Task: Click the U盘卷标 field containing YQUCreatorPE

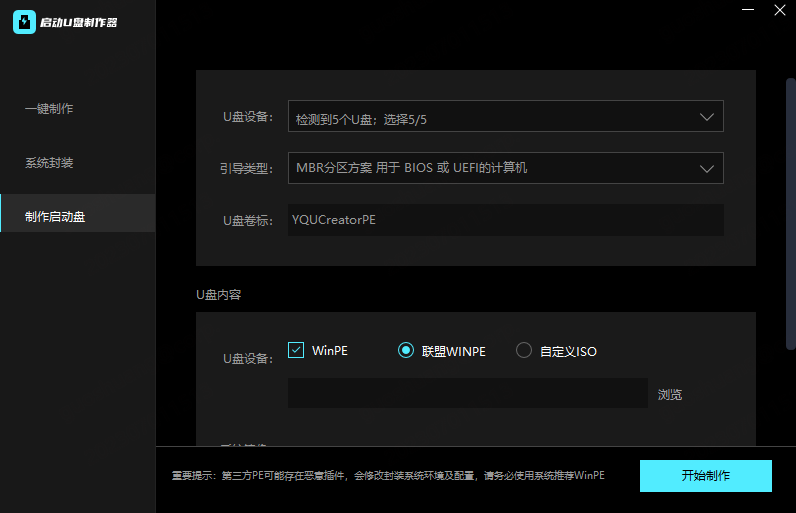Action: (x=505, y=220)
